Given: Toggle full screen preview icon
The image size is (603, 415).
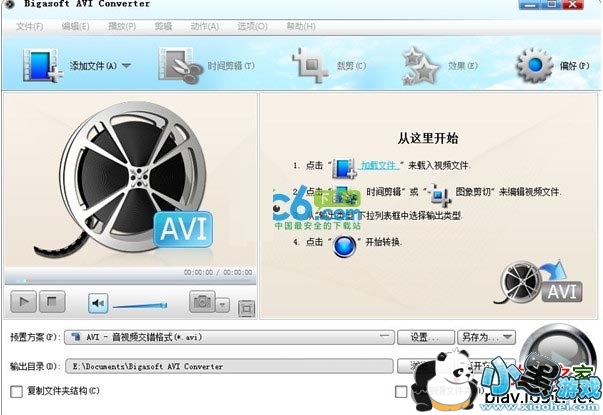Looking at the screenshot, I should (x=247, y=308).
